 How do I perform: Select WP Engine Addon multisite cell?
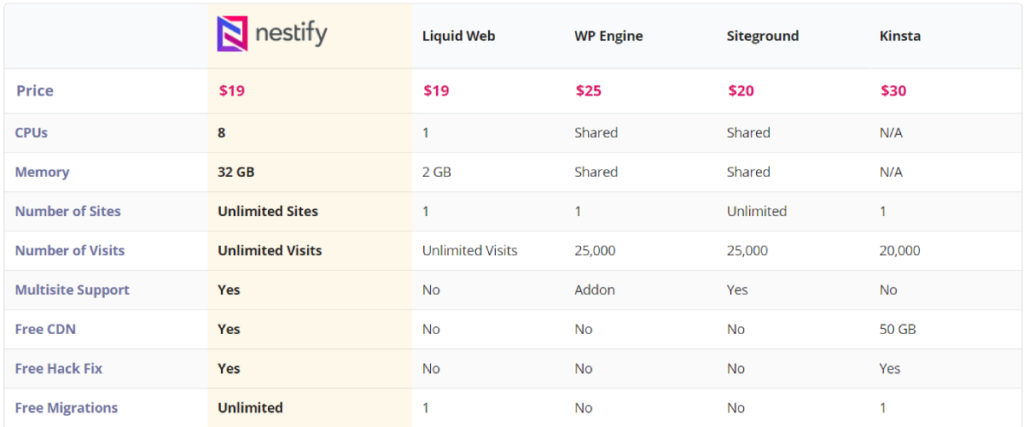click(594, 290)
